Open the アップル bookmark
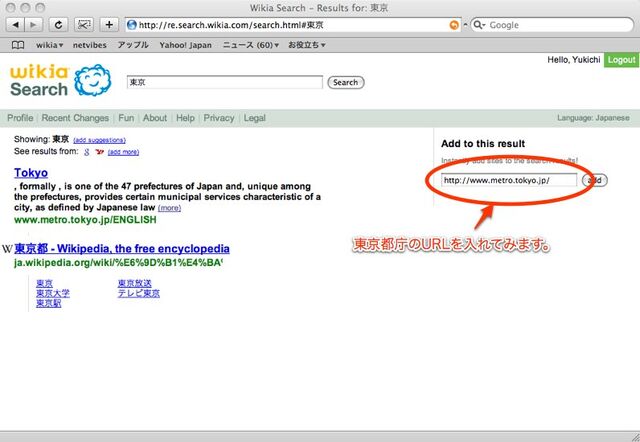This screenshot has width=640, height=442. 133,45
